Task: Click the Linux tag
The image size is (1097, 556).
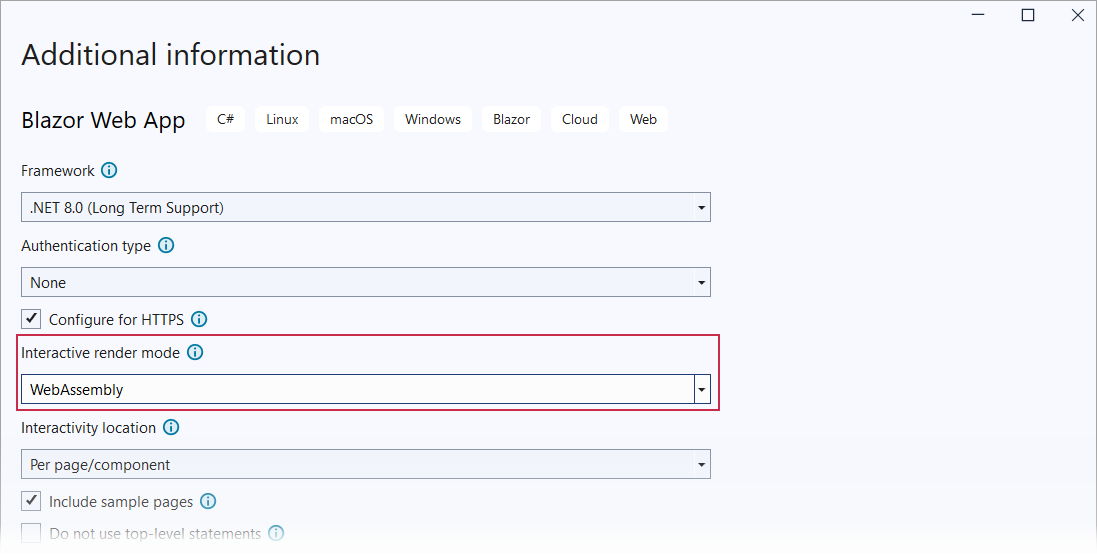Action: pyautogui.click(x=282, y=120)
